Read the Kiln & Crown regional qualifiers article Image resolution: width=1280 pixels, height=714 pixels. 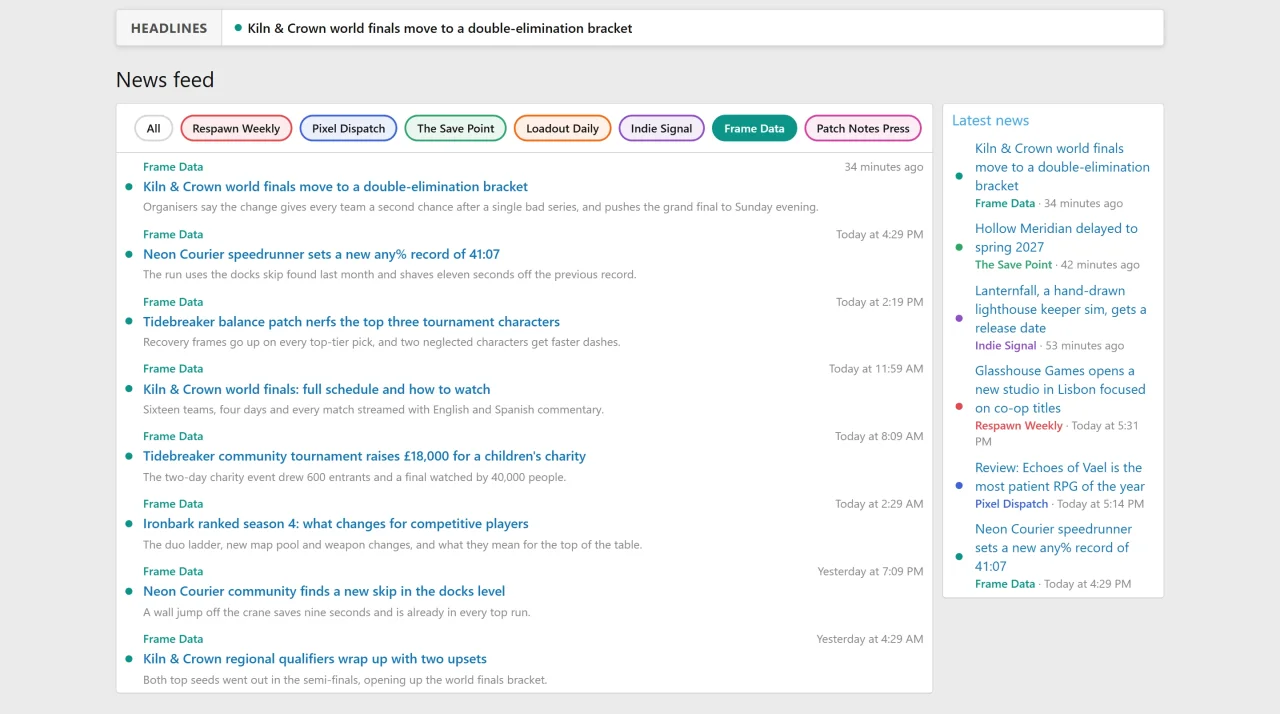coord(315,659)
